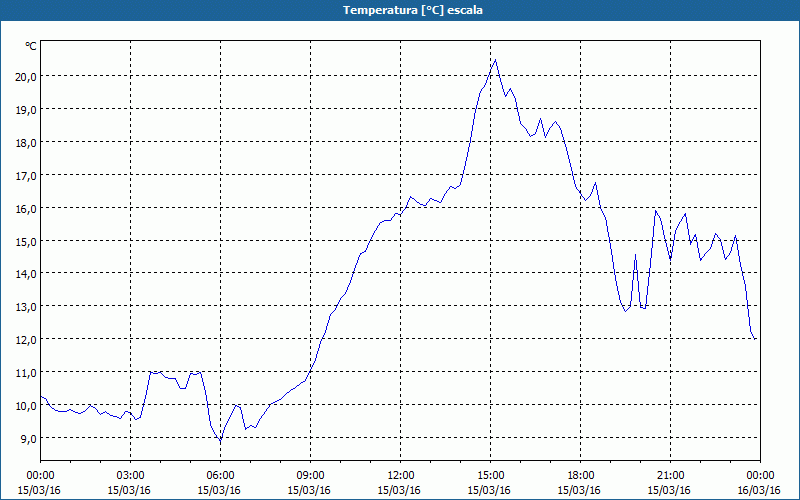
Task: Click the 12,0 axis label
Action: click(26, 340)
